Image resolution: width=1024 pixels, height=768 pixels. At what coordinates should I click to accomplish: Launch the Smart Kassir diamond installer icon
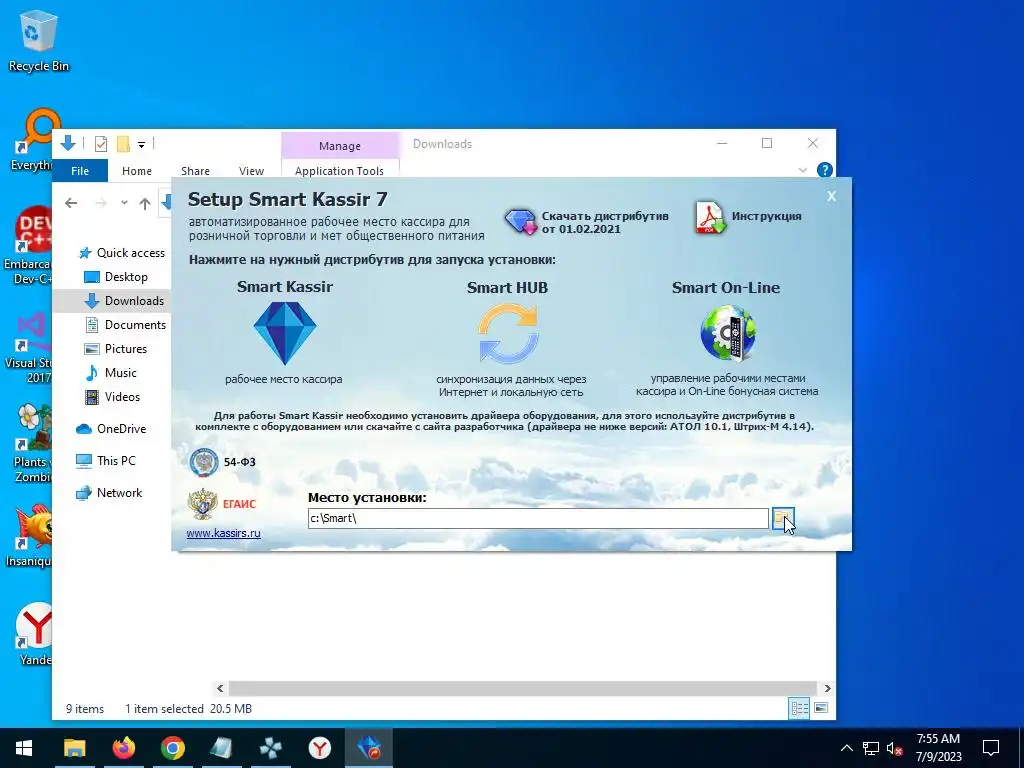[x=285, y=332]
